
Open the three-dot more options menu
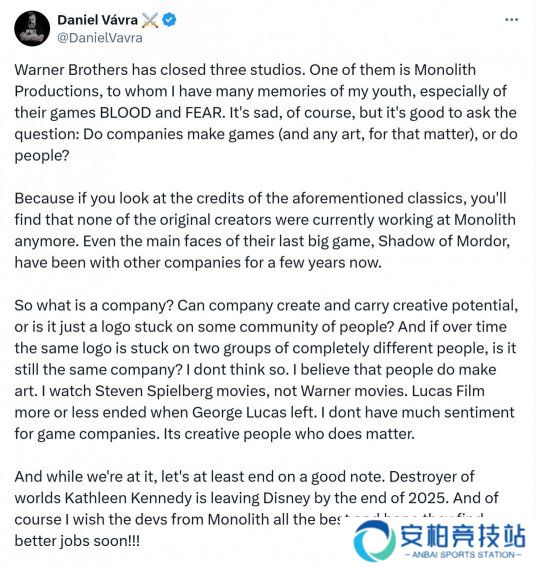[511, 20]
